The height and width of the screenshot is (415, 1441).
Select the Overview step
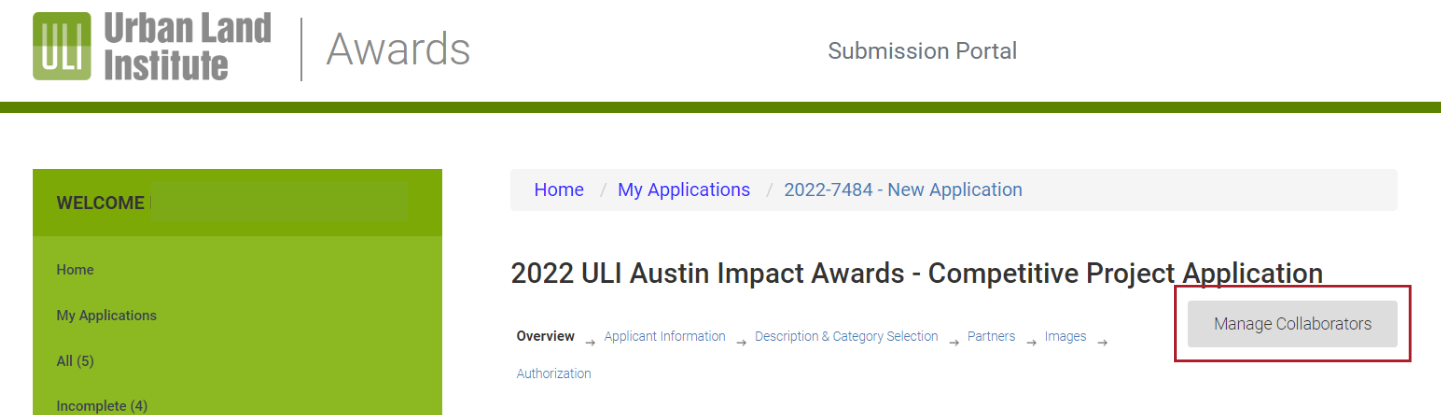(545, 337)
